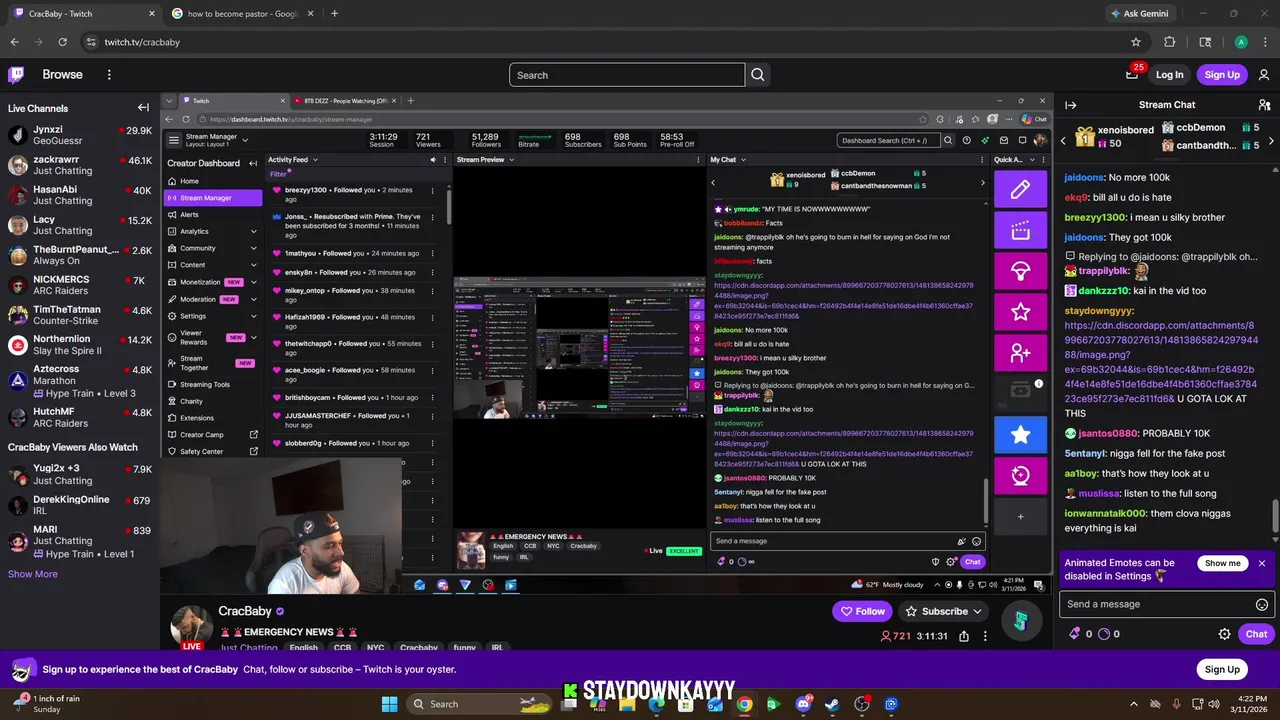Open Streaming Tools in Creator Dashboard
The height and width of the screenshot is (720, 1280).
click(212, 384)
